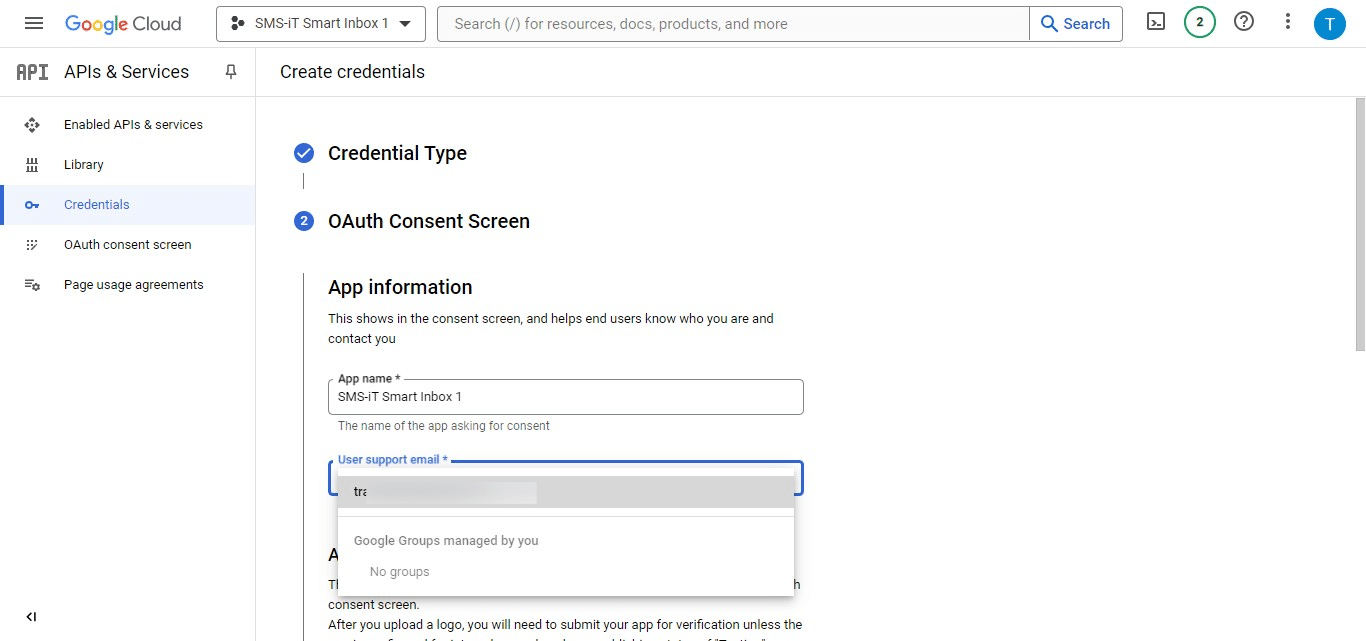Activate the Cloud Shell terminal

1155,22
